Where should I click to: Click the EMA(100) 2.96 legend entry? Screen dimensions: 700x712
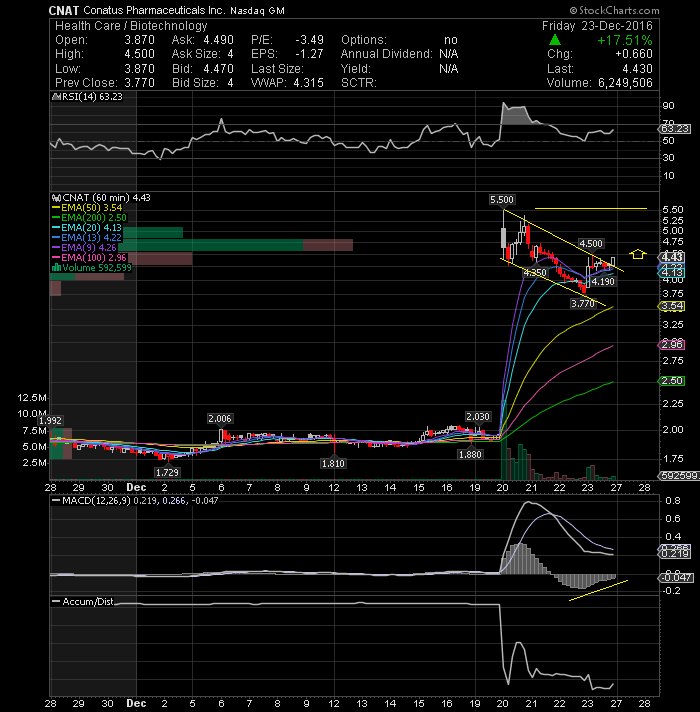(89, 258)
